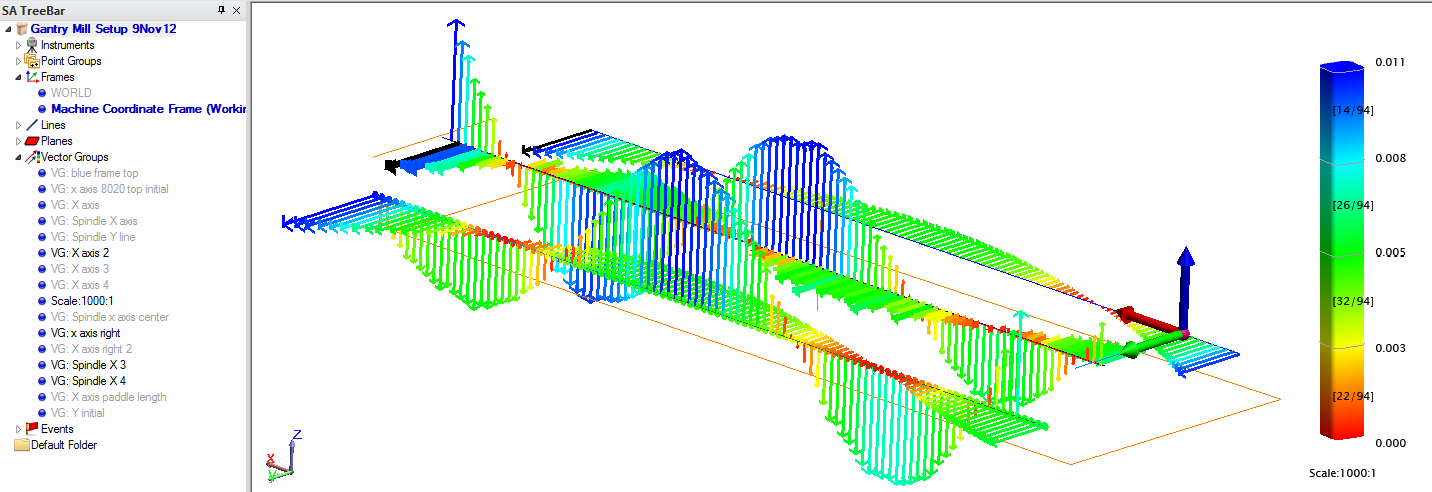Image resolution: width=1432 pixels, height=492 pixels.
Task: Select VG: Spindle Y line
Action: [93, 237]
